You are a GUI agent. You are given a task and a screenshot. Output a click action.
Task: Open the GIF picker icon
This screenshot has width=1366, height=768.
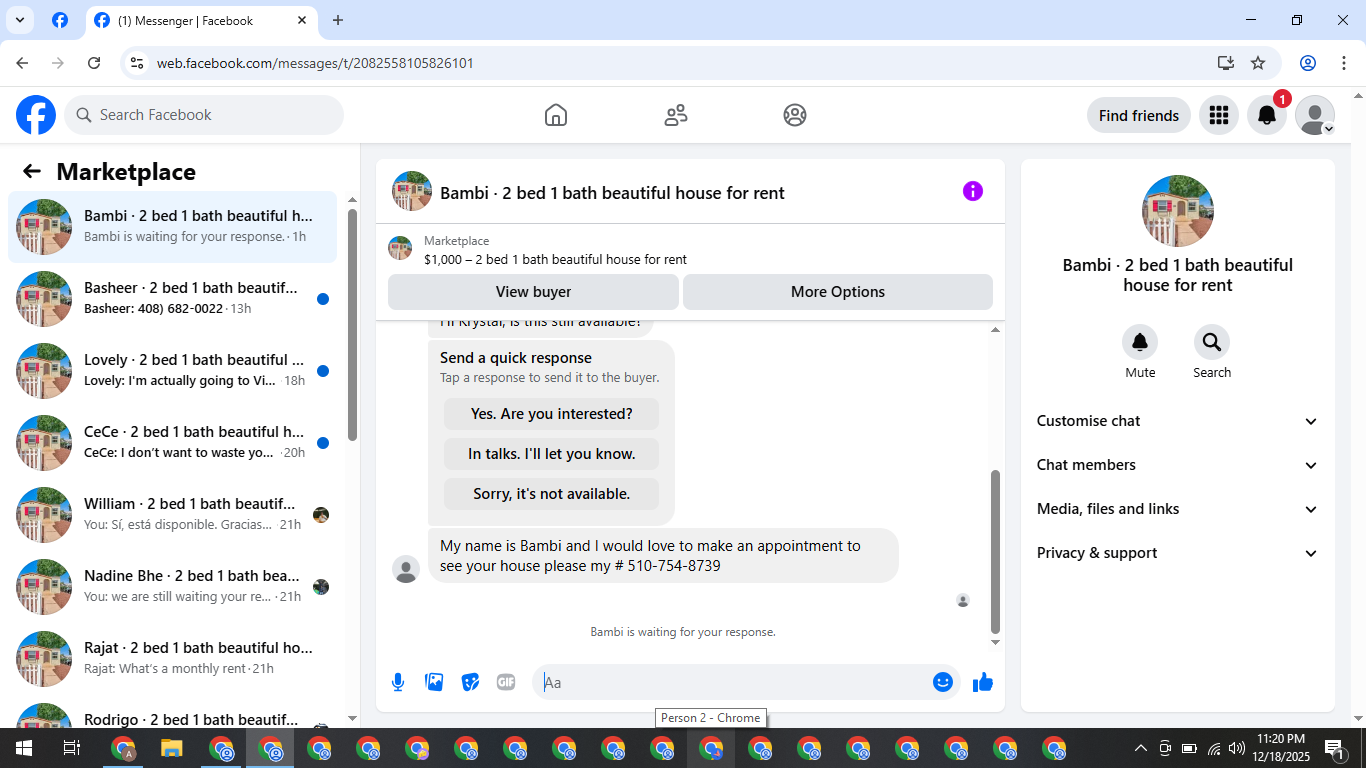point(506,682)
